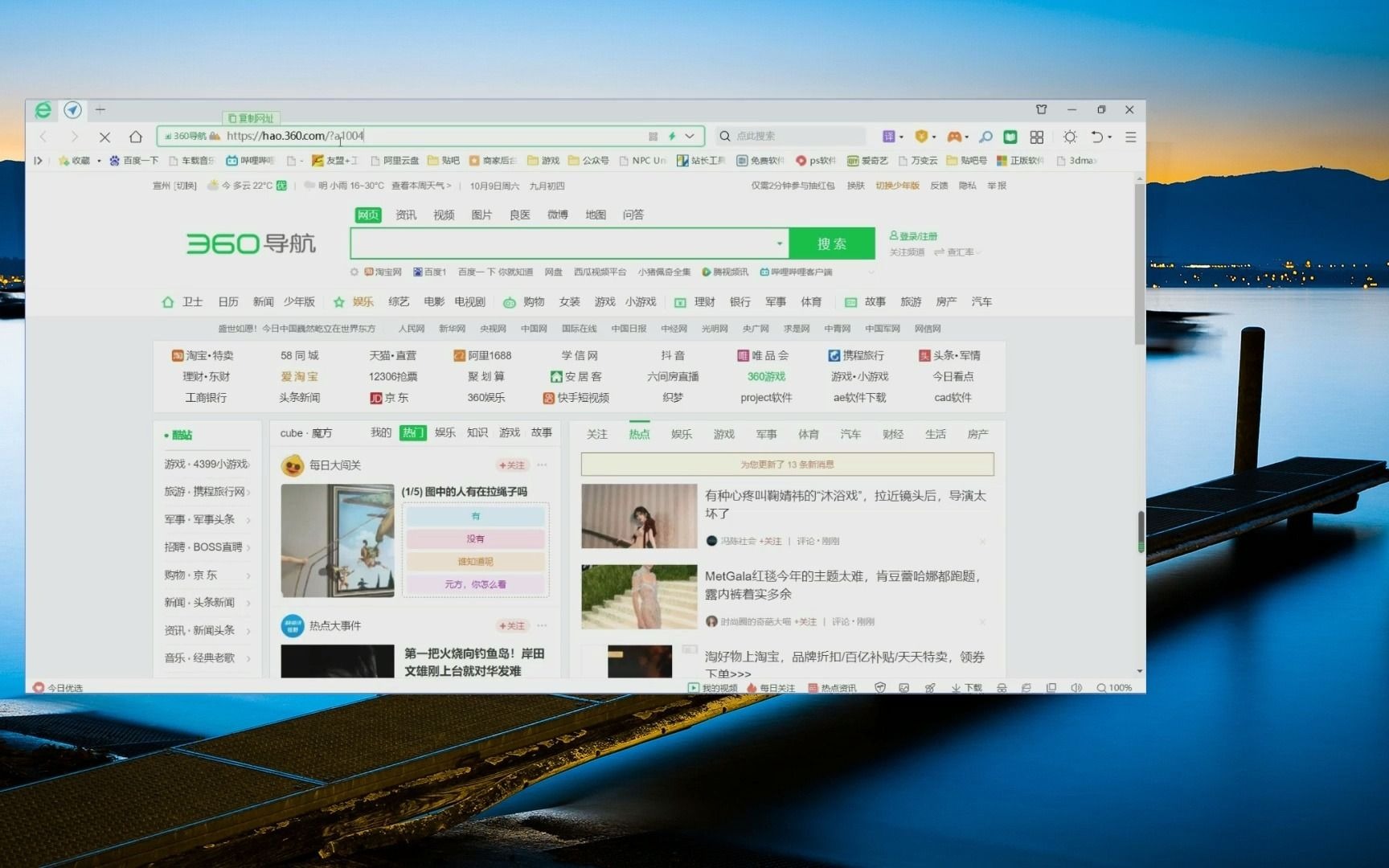Open the 公众号 bookmark folder
This screenshot has height=868, width=1389.
point(588,160)
